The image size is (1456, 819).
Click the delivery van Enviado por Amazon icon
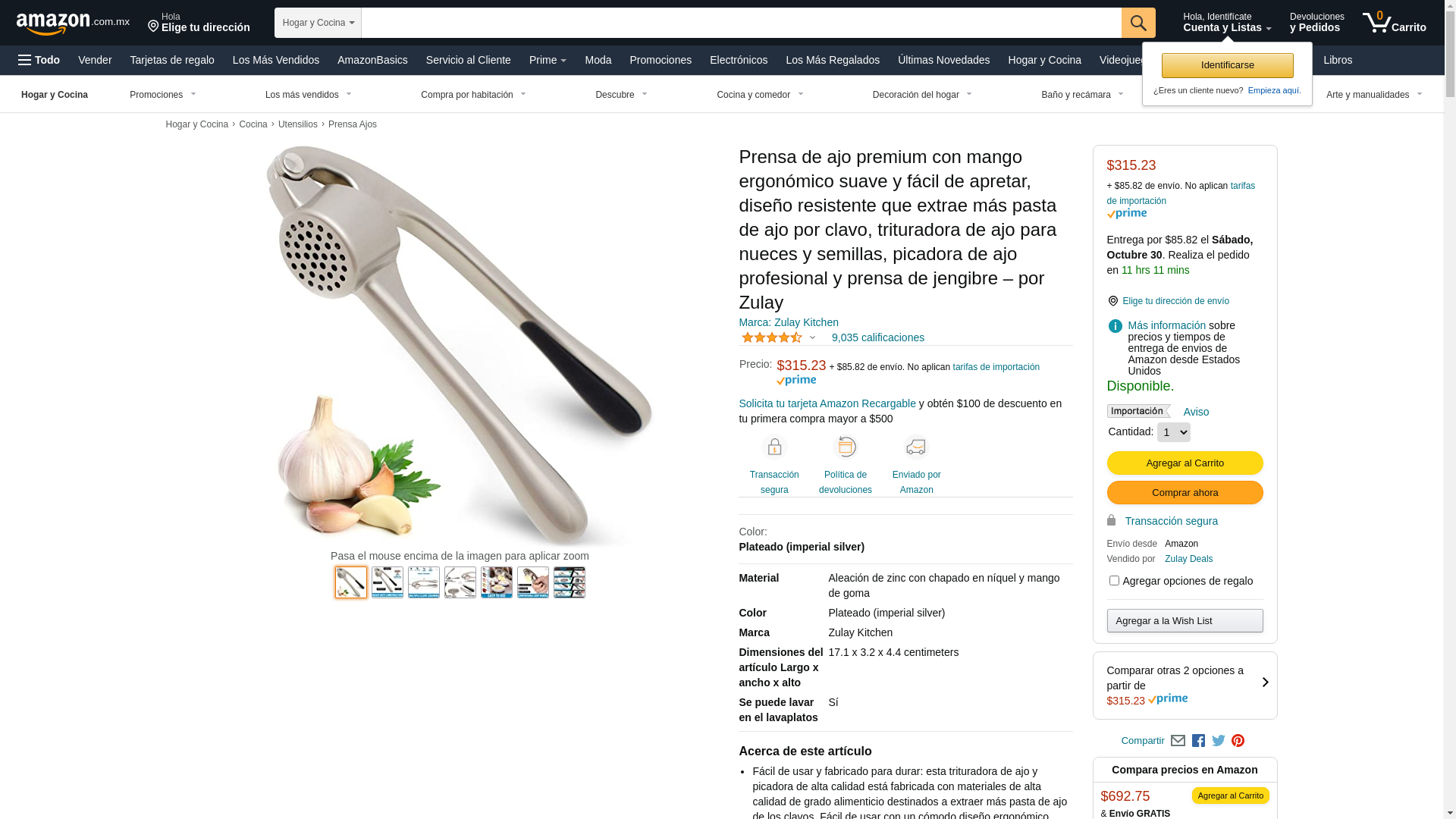coord(916,447)
